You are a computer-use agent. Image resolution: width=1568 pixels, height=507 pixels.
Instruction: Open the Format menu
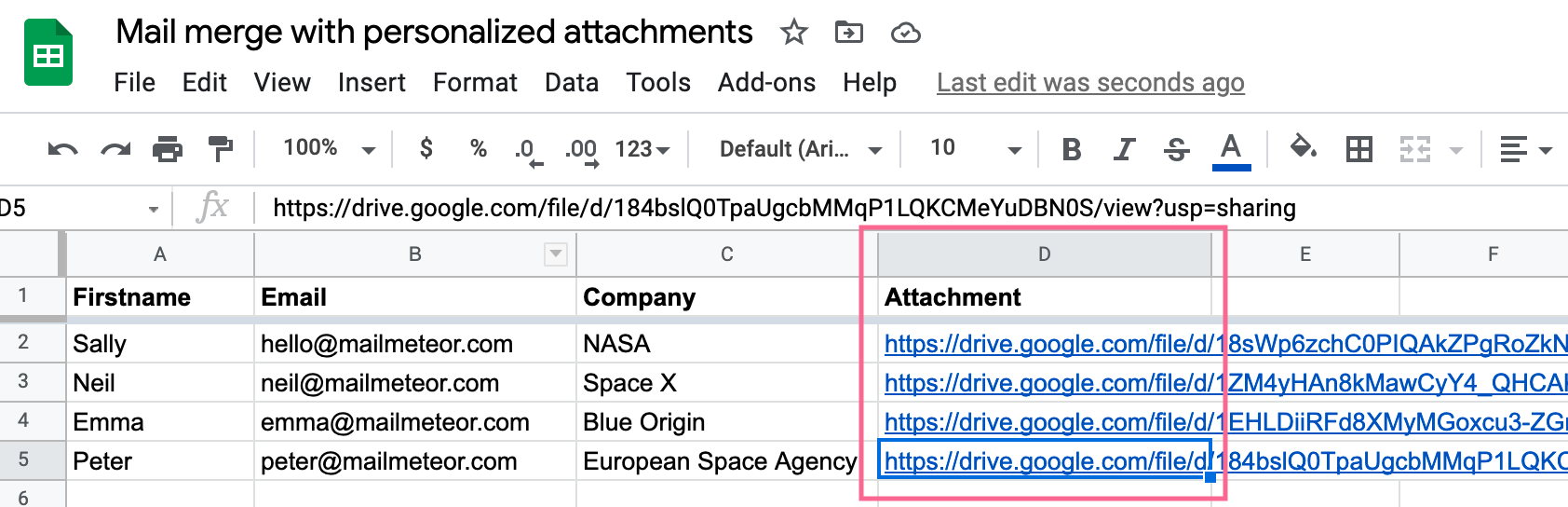coord(475,83)
